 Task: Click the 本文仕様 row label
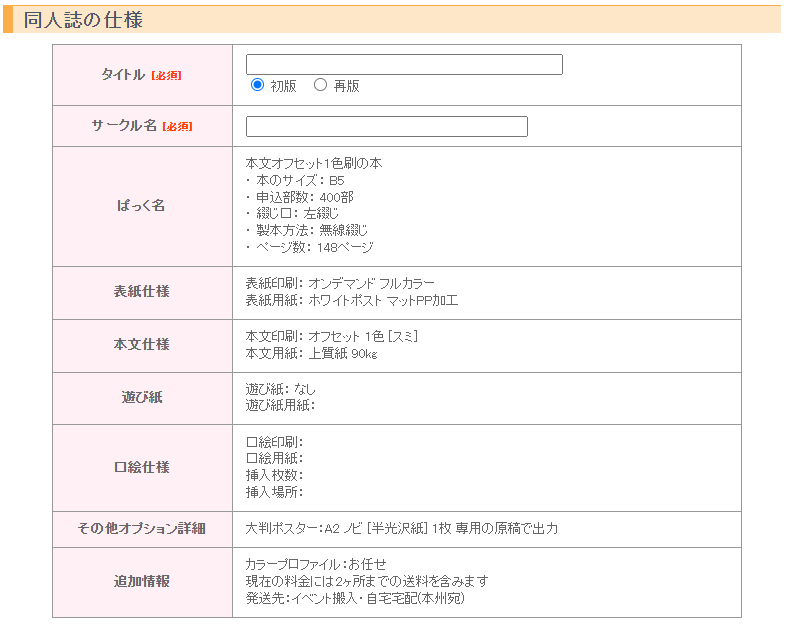click(141, 344)
